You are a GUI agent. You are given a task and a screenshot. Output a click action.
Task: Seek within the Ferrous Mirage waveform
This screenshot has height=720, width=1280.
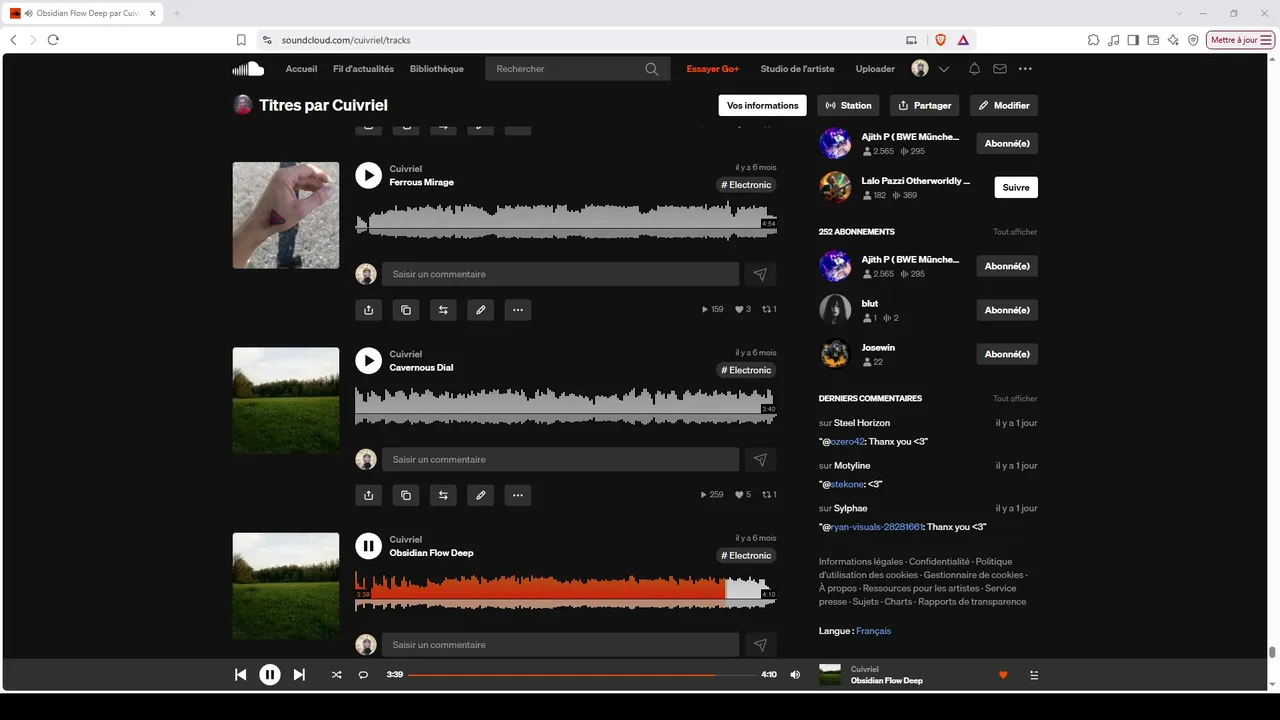[565, 219]
